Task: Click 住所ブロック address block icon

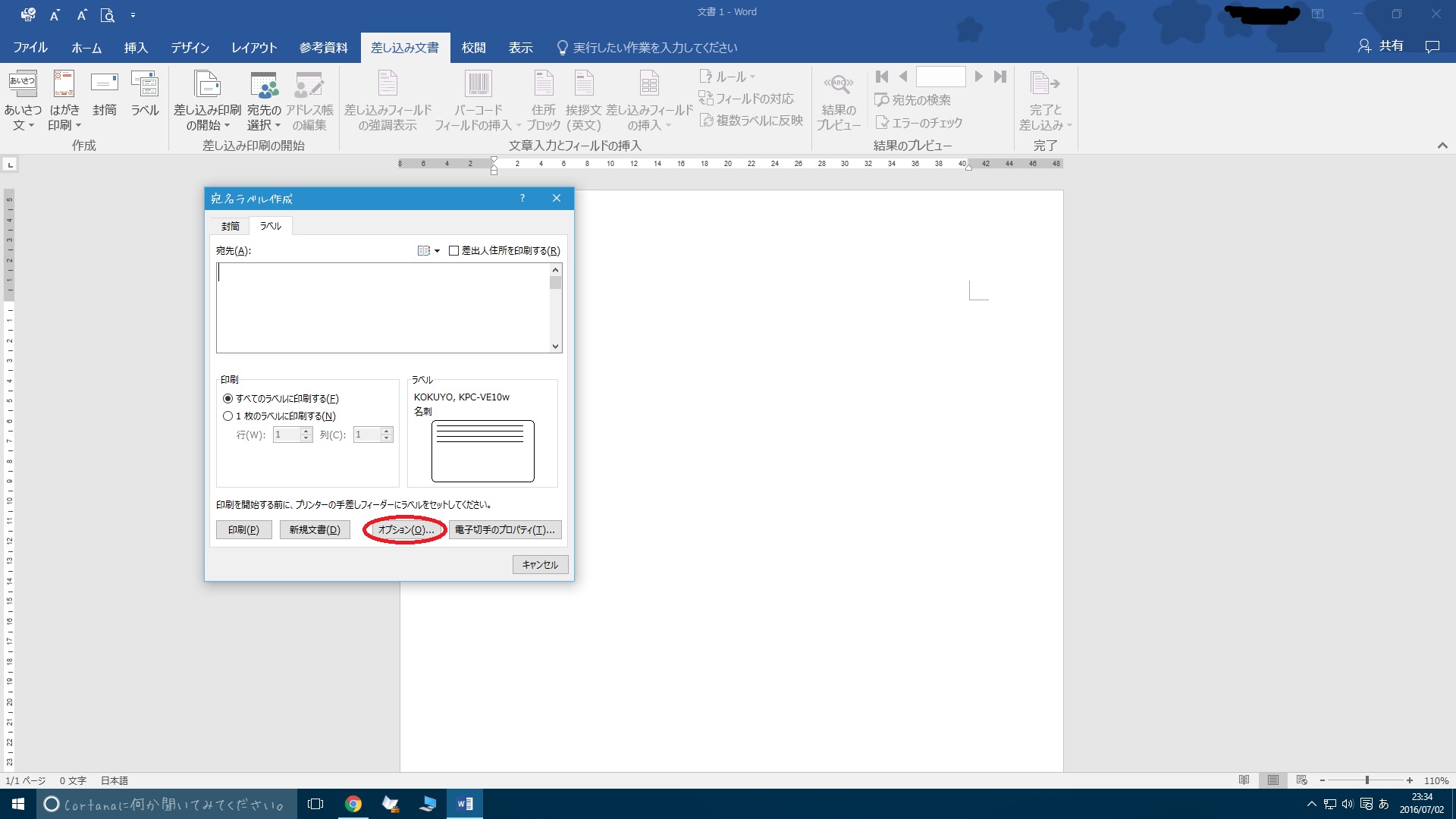Action: pyautogui.click(x=544, y=102)
